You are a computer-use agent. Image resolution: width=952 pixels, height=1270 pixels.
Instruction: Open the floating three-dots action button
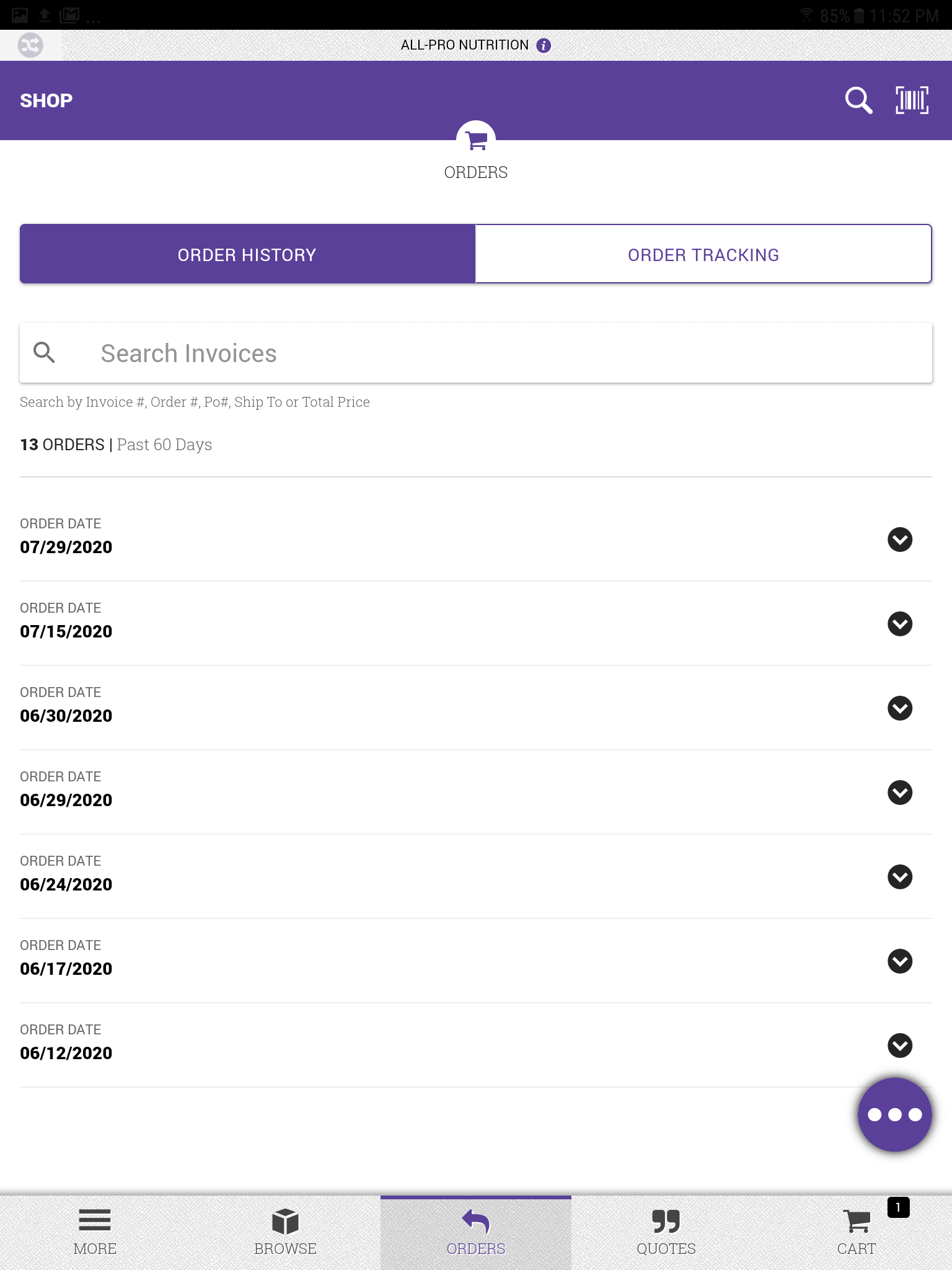coord(894,1114)
